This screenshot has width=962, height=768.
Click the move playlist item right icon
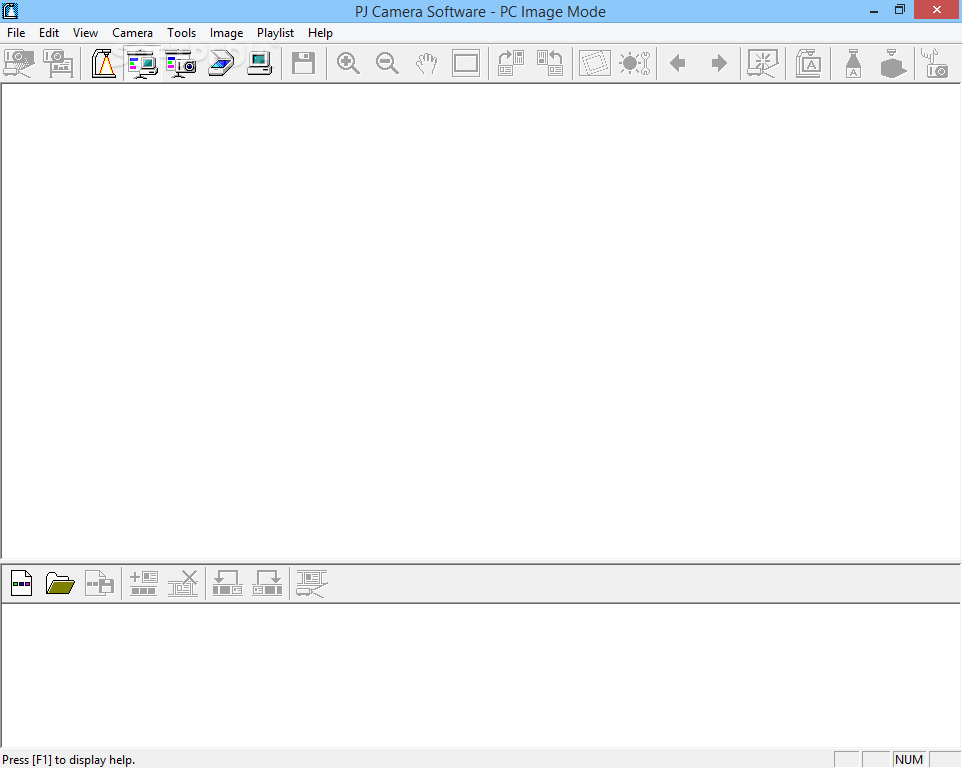click(x=267, y=583)
